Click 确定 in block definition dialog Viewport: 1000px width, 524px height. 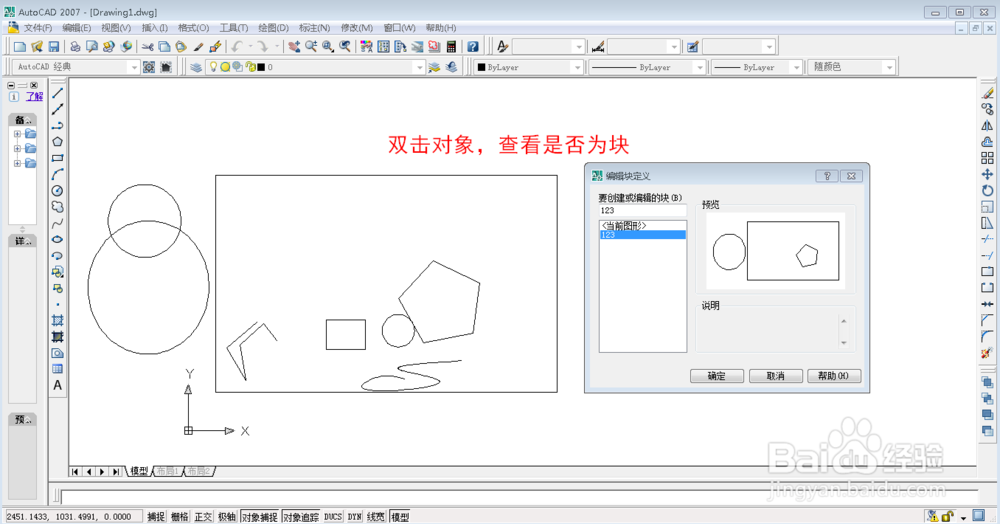point(717,376)
